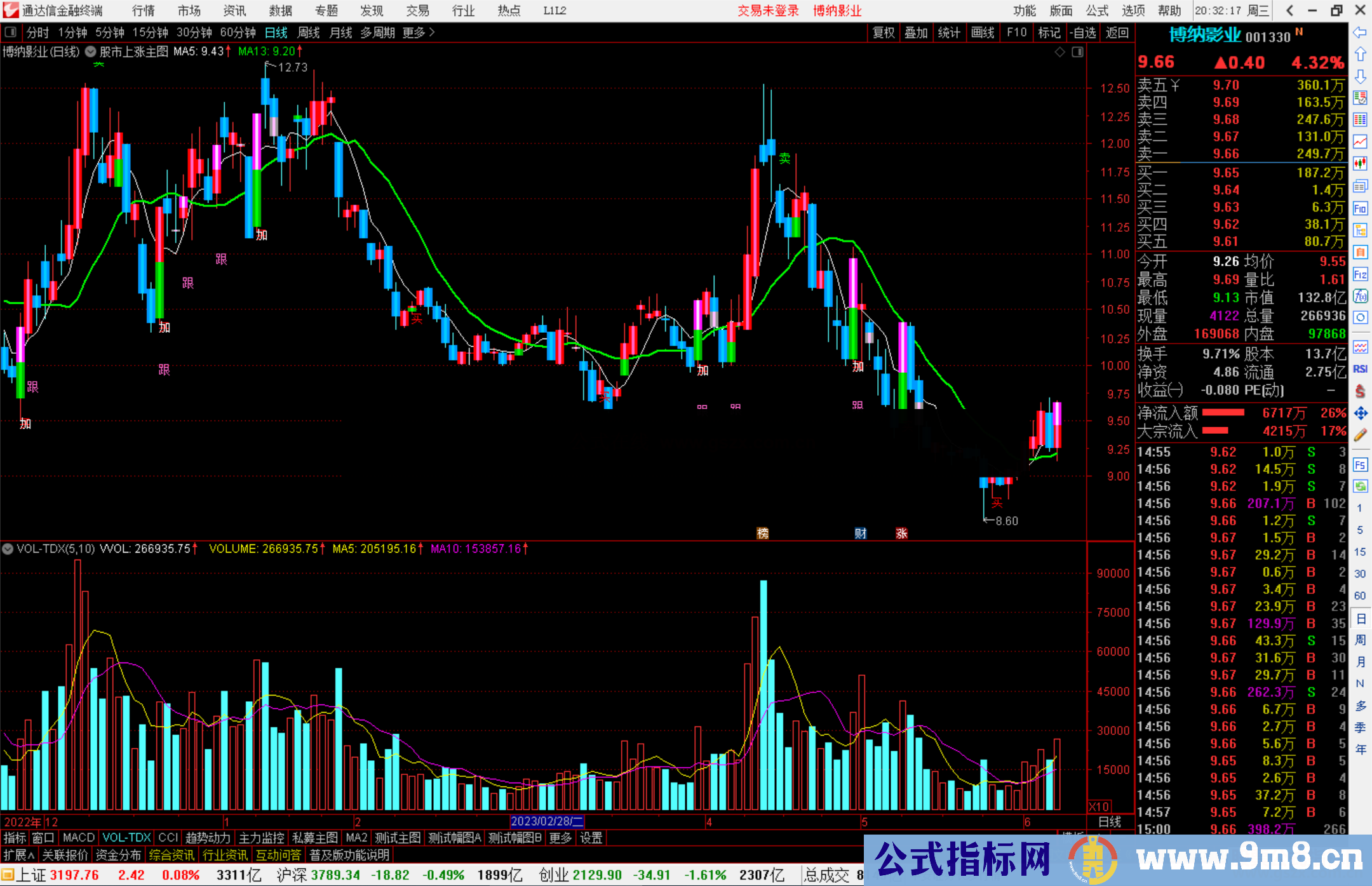Click the left arrow icon in right sidebar

coord(1360,32)
